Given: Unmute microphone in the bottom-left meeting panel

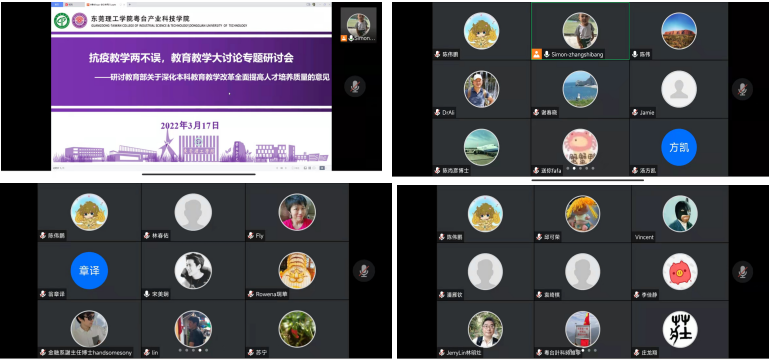Looking at the screenshot, I should (x=364, y=271).
